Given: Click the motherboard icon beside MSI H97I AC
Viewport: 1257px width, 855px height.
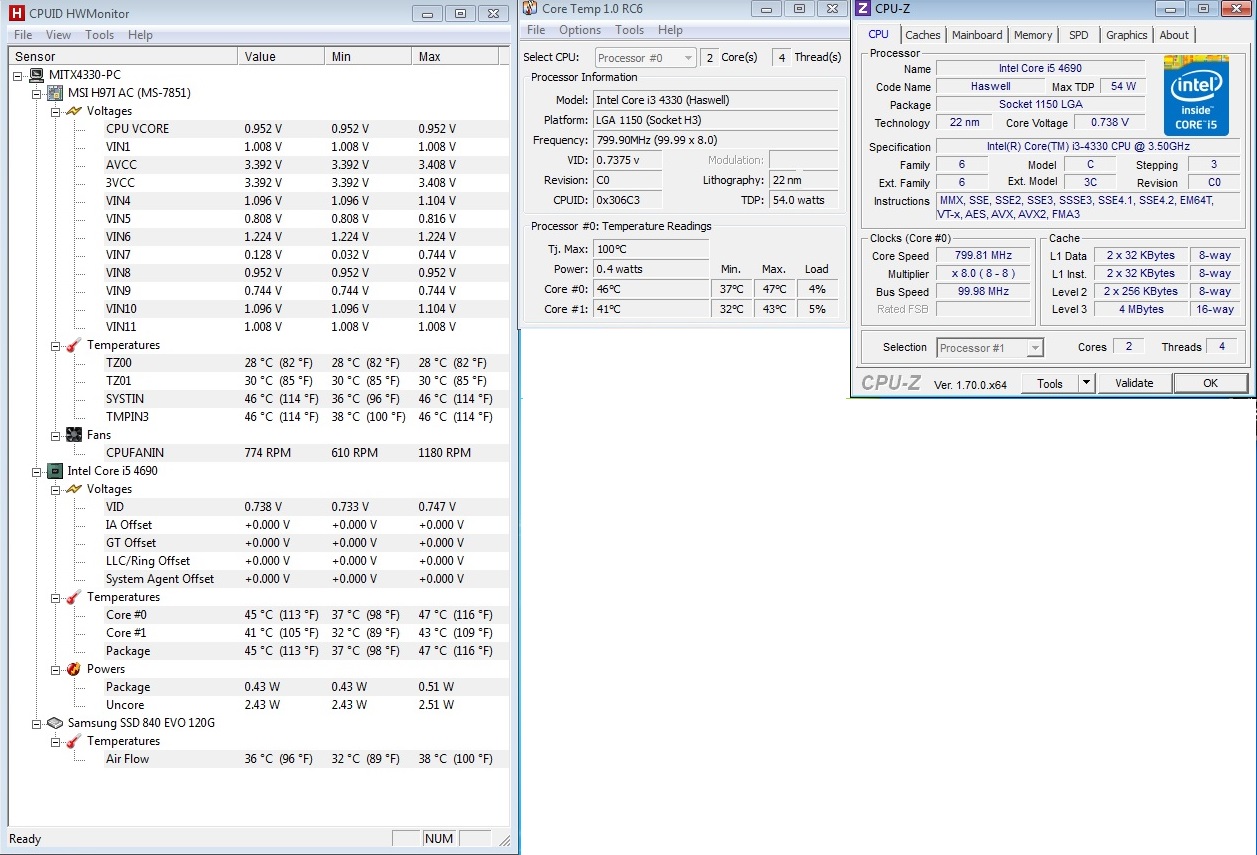Looking at the screenshot, I should (57, 93).
